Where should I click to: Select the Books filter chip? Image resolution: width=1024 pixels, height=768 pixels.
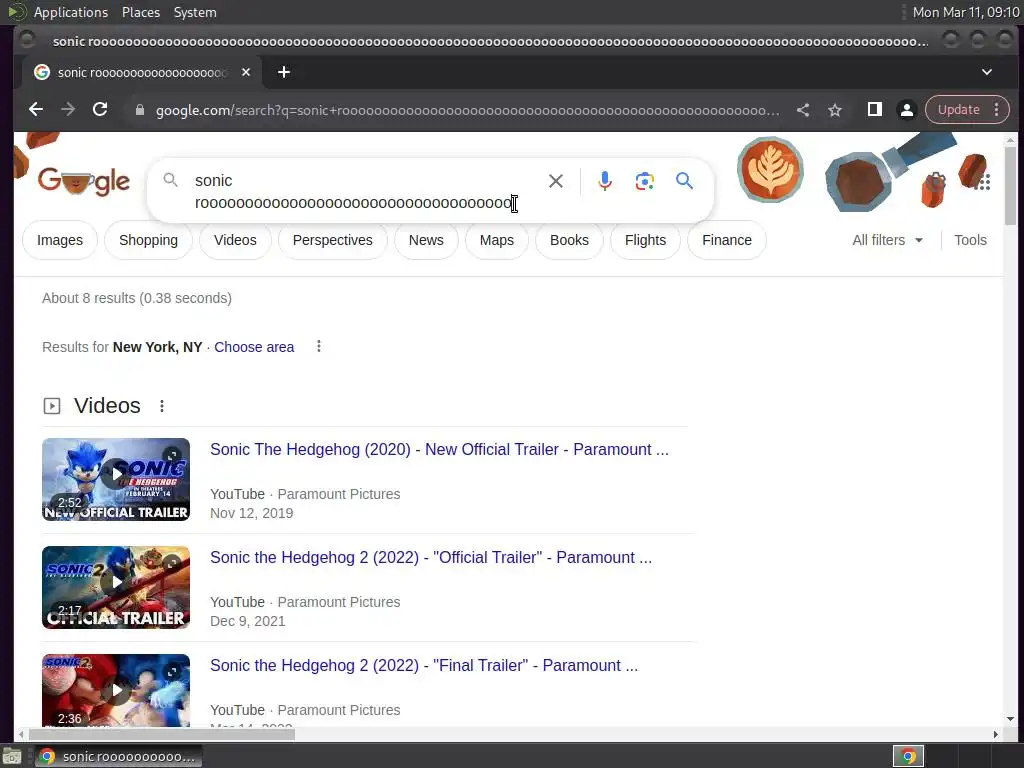(x=569, y=240)
